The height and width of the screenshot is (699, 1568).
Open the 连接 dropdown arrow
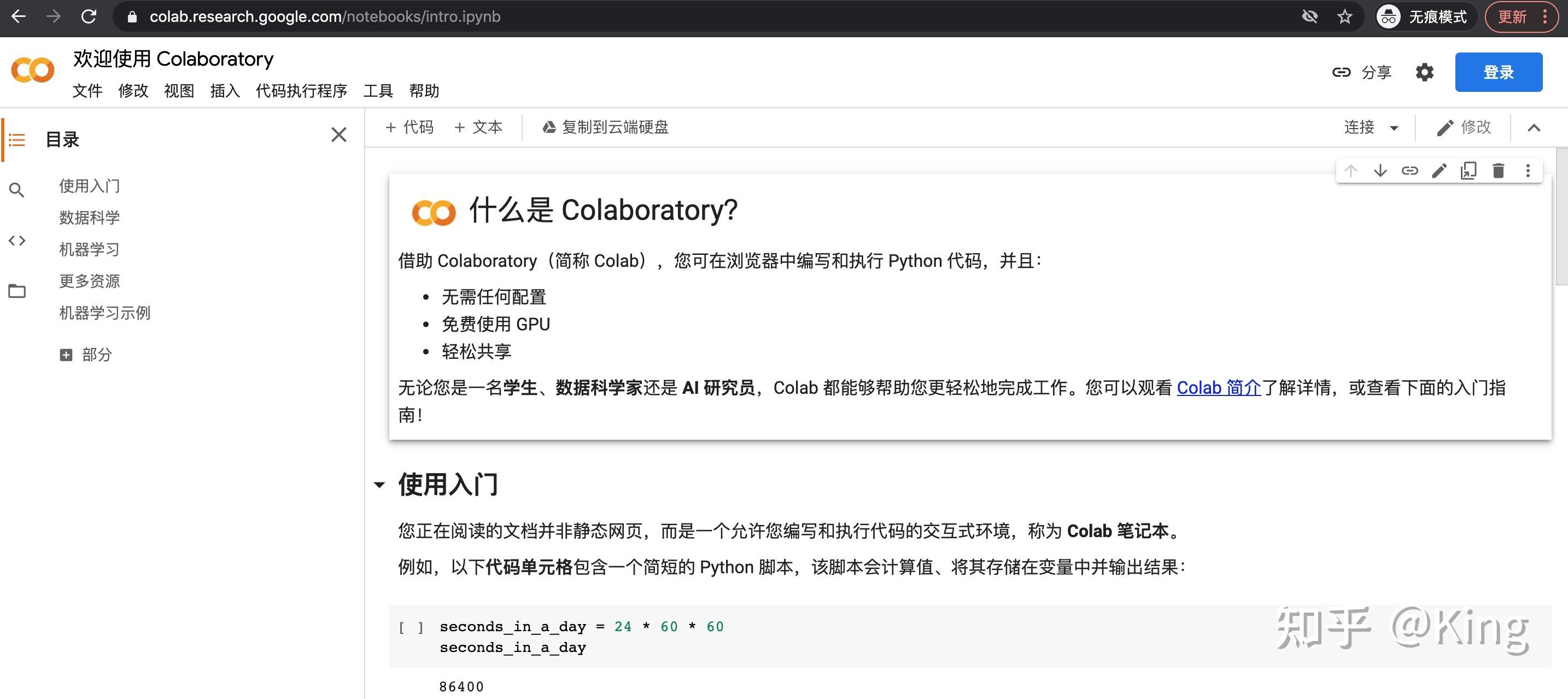pos(1394,128)
